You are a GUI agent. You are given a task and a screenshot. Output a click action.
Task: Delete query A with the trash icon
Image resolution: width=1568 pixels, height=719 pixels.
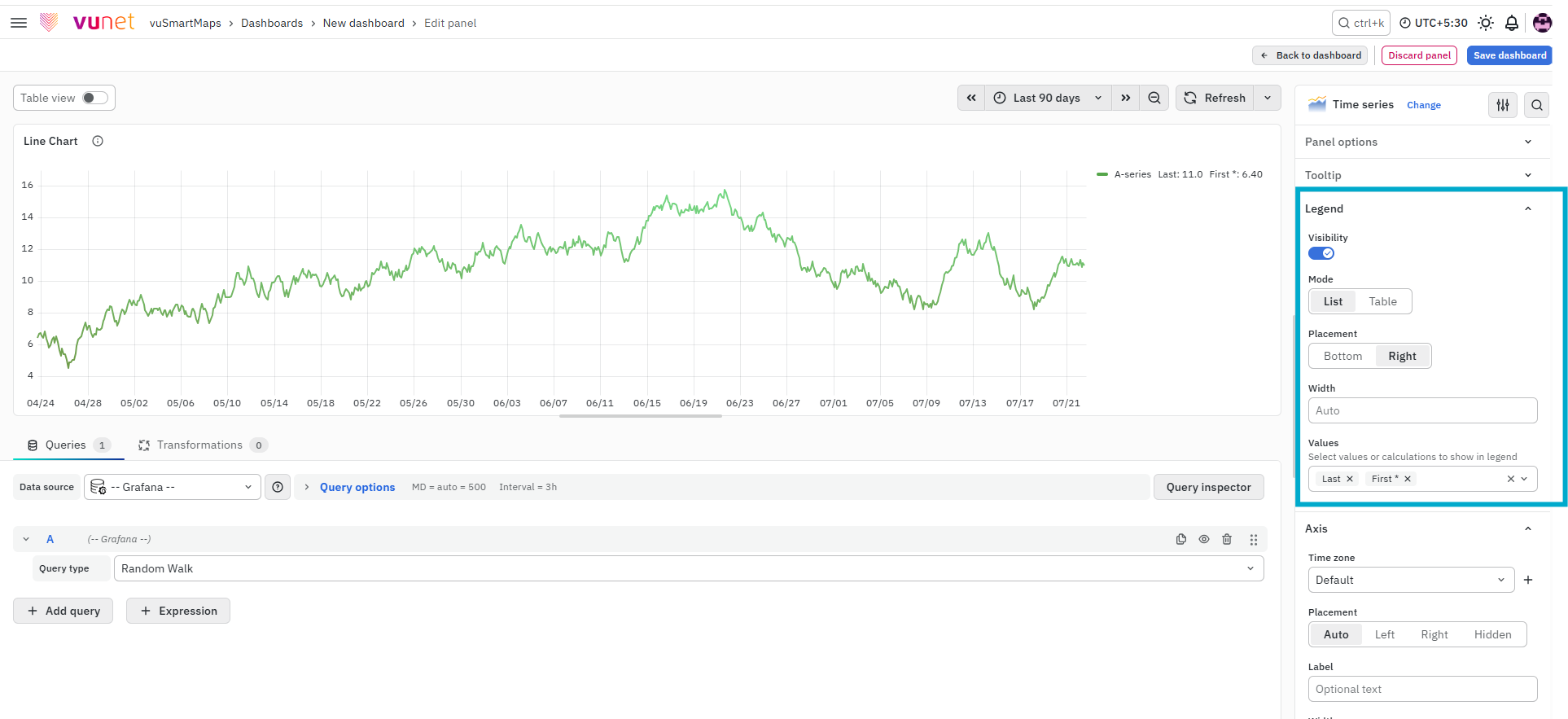1227,539
